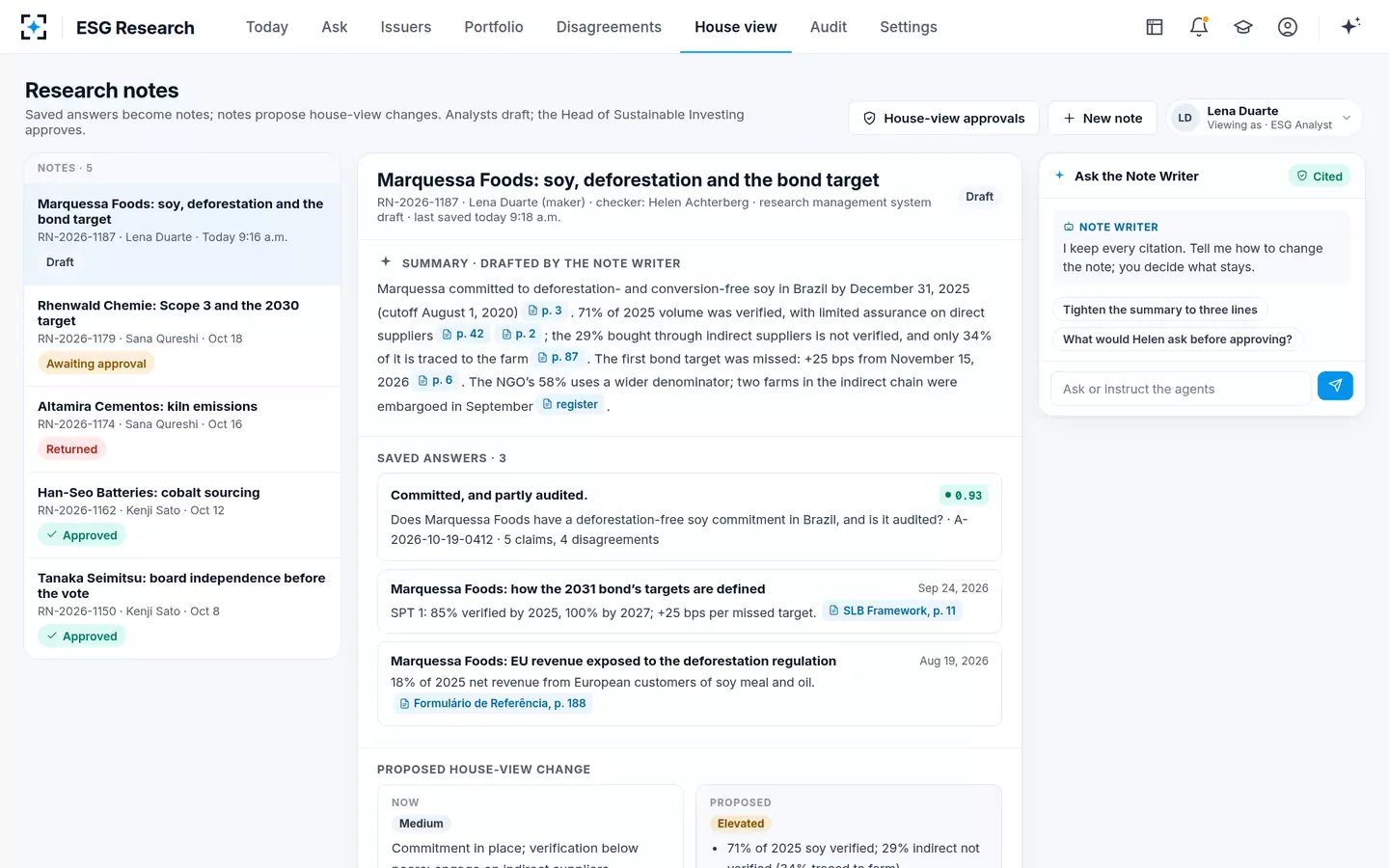Screen dimensions: 1389x868
Task: Go to the Today tab
Action: [267, 27]
